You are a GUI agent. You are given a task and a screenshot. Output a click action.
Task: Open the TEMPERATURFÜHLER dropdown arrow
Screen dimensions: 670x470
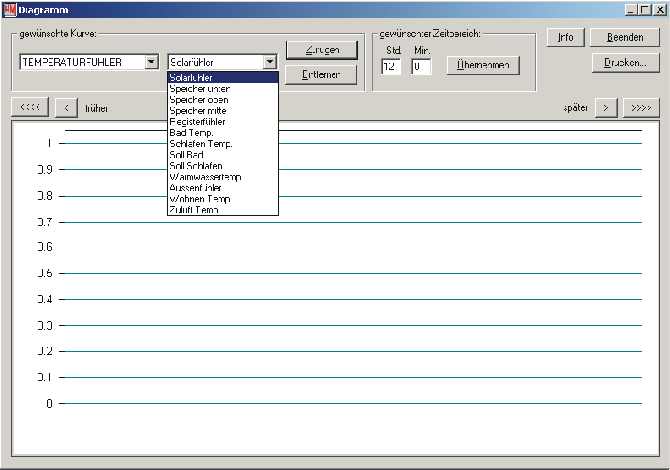(152, 62)
